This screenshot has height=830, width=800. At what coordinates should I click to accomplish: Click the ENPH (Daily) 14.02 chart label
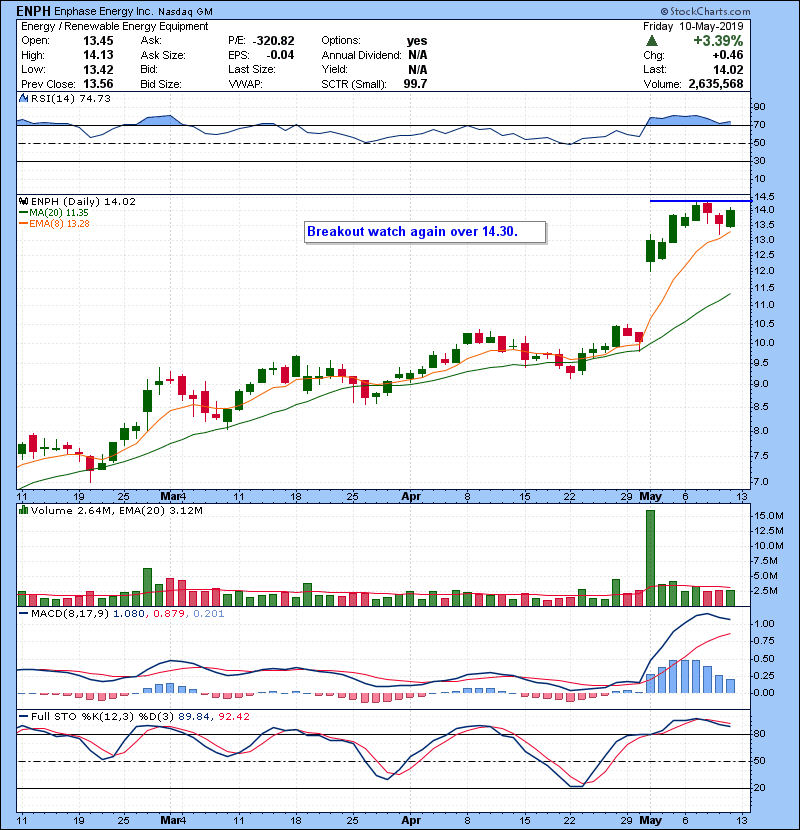click(83, 201)
